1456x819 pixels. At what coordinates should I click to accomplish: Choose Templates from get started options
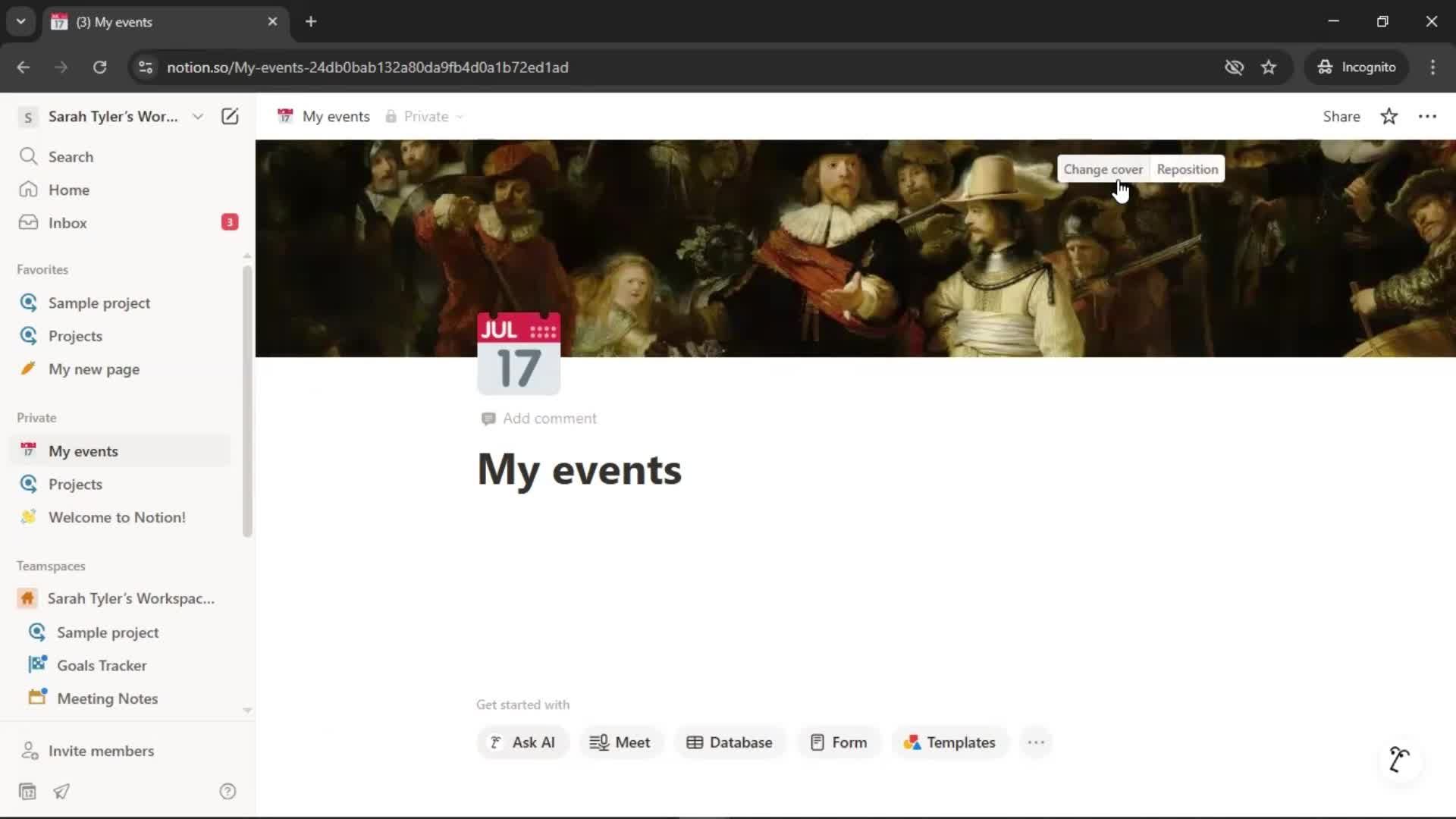click(x=949, y=742)
